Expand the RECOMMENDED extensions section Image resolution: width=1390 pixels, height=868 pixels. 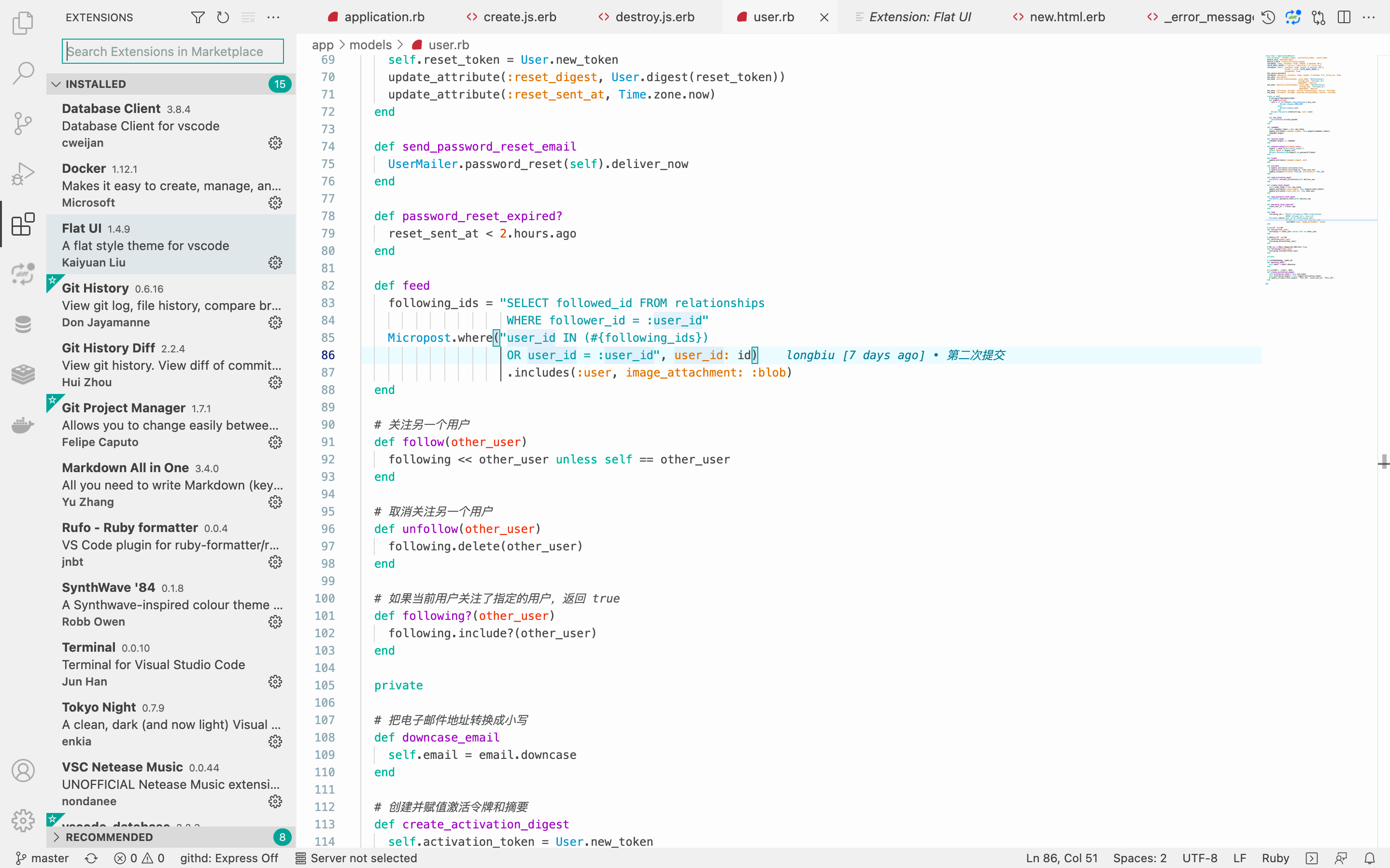pos(170,837)
